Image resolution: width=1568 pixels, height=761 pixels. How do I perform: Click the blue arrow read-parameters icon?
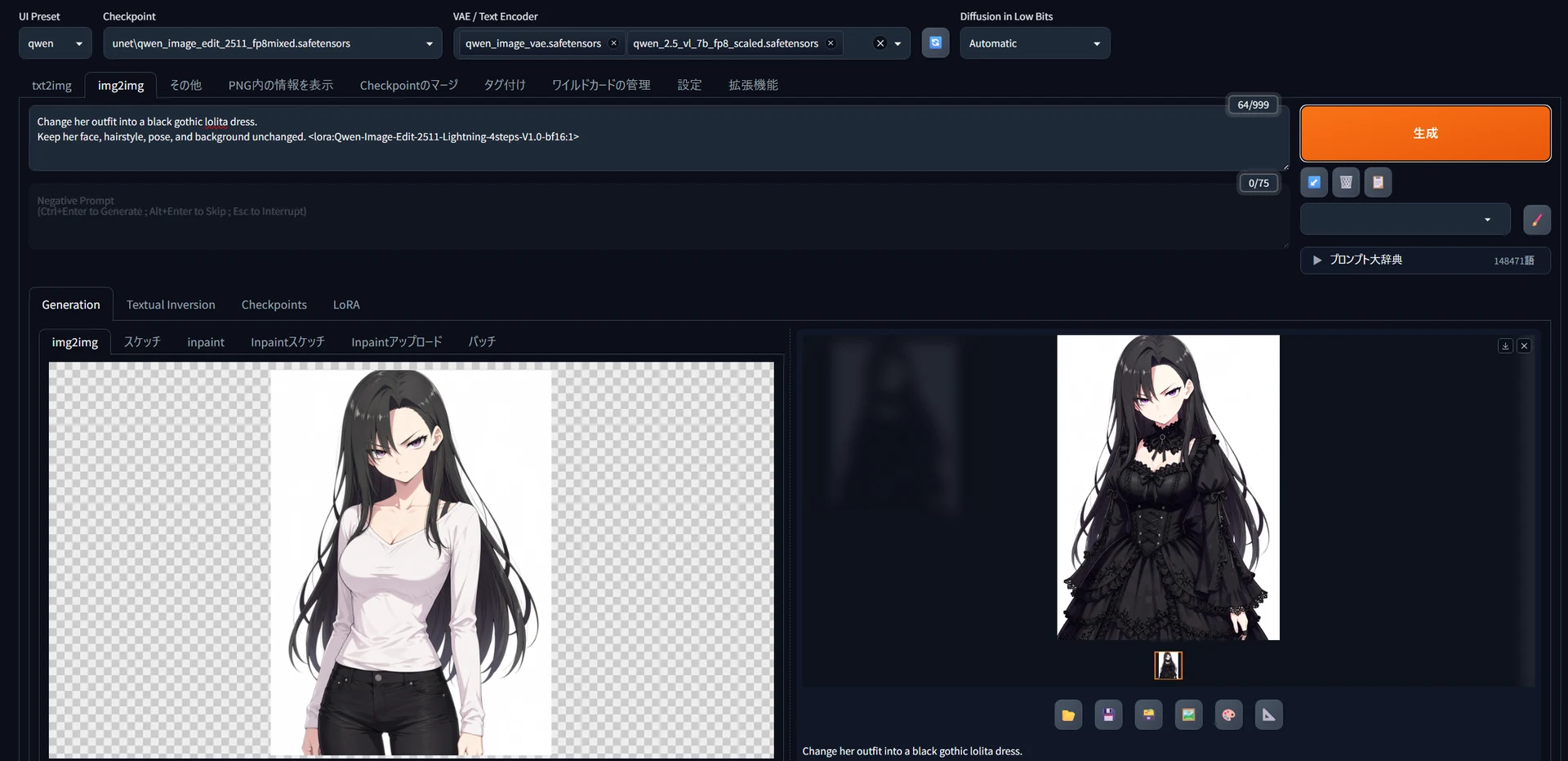[x=1314, y=182]
